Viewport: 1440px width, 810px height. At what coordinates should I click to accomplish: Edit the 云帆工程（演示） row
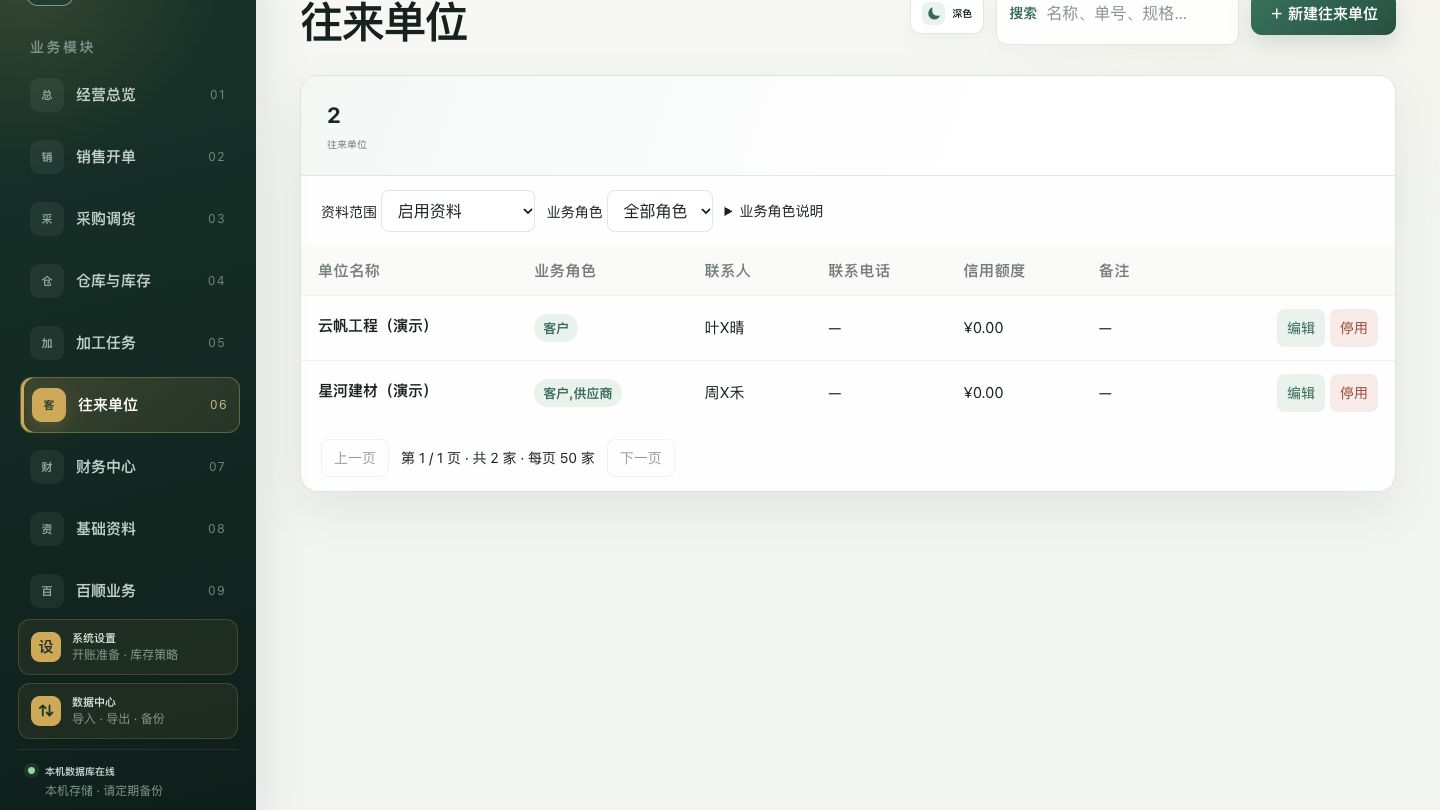click(x=1301, y=328)
